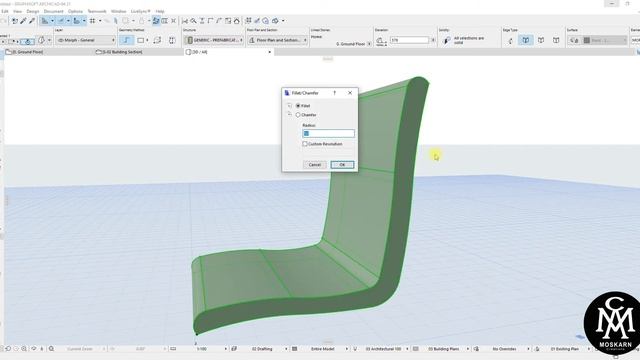This screenshot has height=360, width=640.
Task: Open the Edit menu
Action: tap(5, 11)
